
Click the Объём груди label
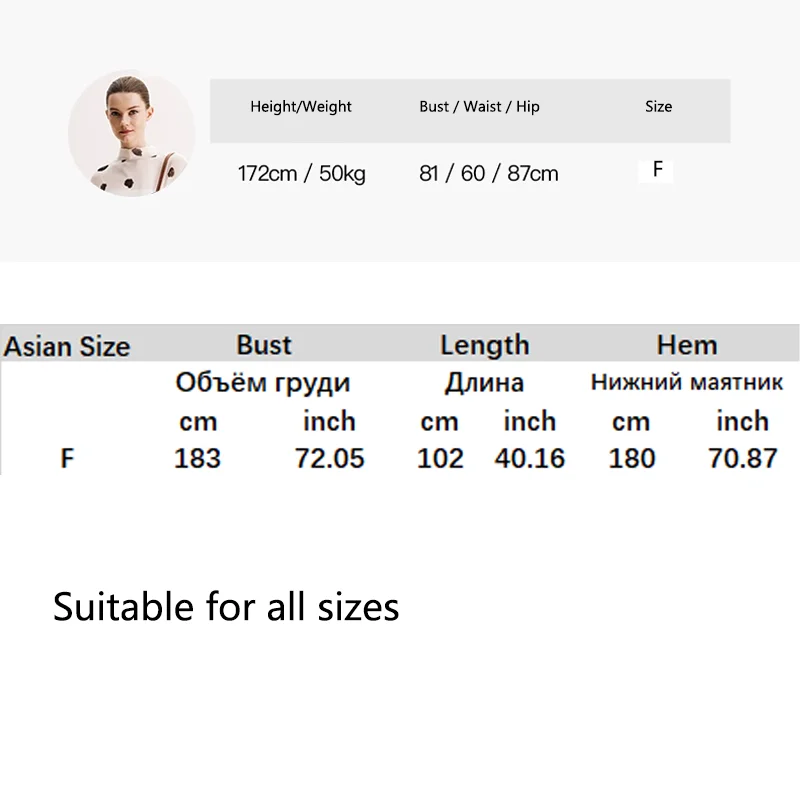click(x=263, y=383)
